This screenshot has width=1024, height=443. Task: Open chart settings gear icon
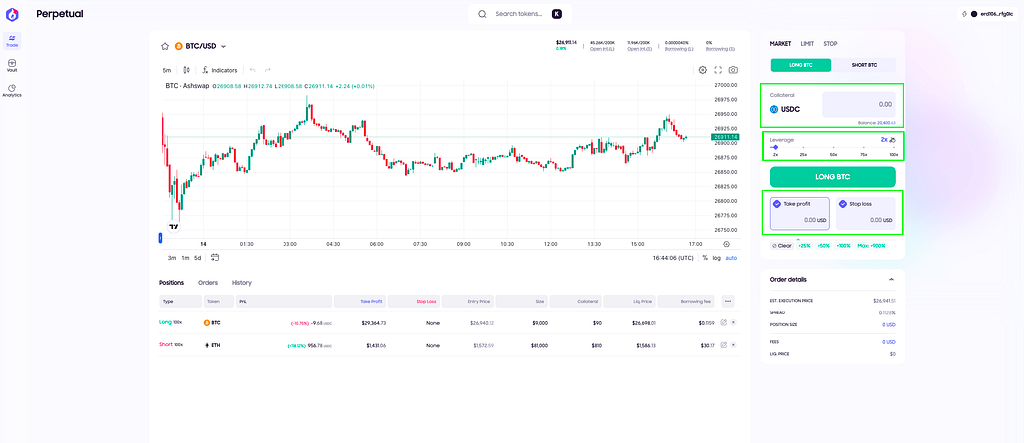(x=703, y=70)
